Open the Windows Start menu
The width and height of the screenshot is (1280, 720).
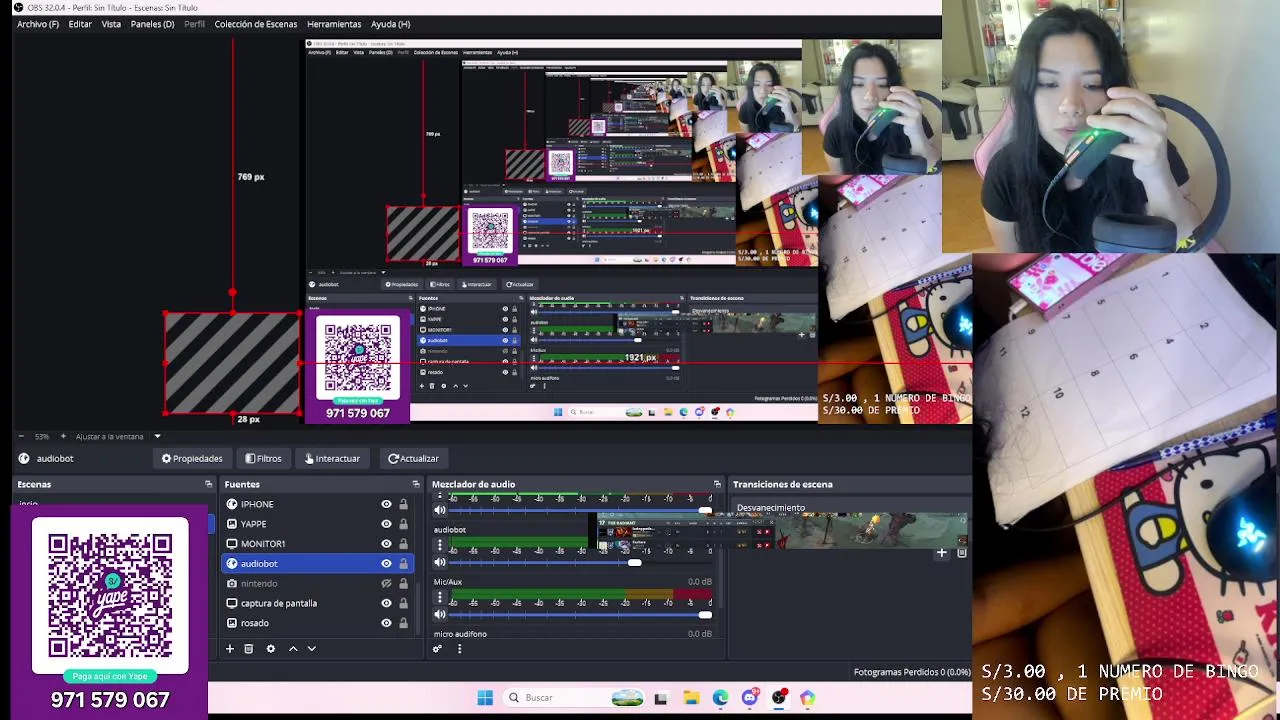485,698
